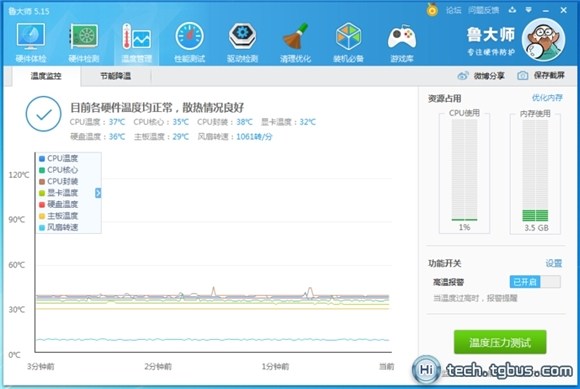Viewport: 580px width, 389px height.
Task: Open the 论坛 forum link
Action: 454,10
